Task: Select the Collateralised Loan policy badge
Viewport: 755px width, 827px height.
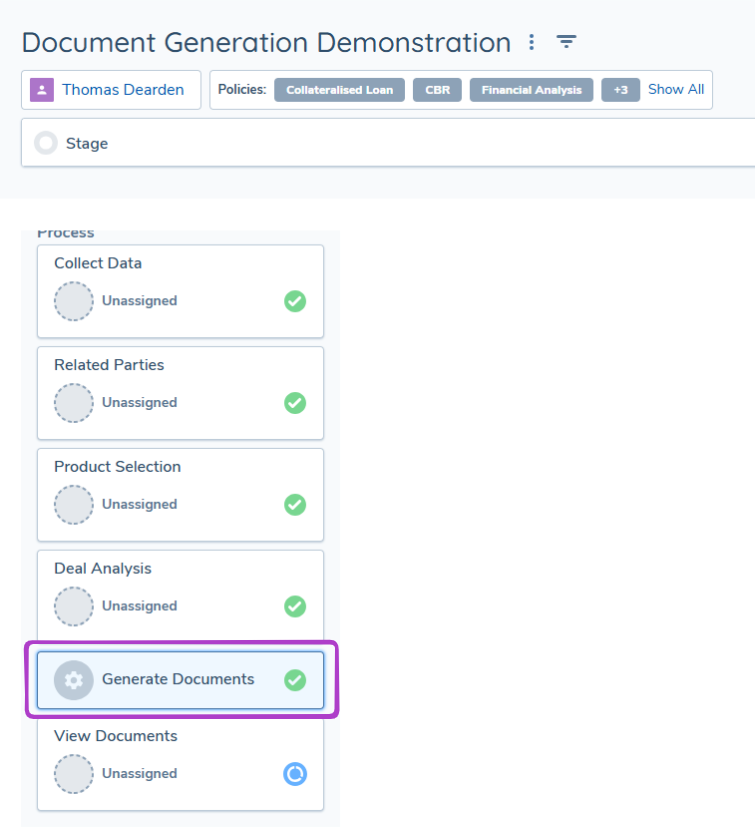Action: click(339, 89)
